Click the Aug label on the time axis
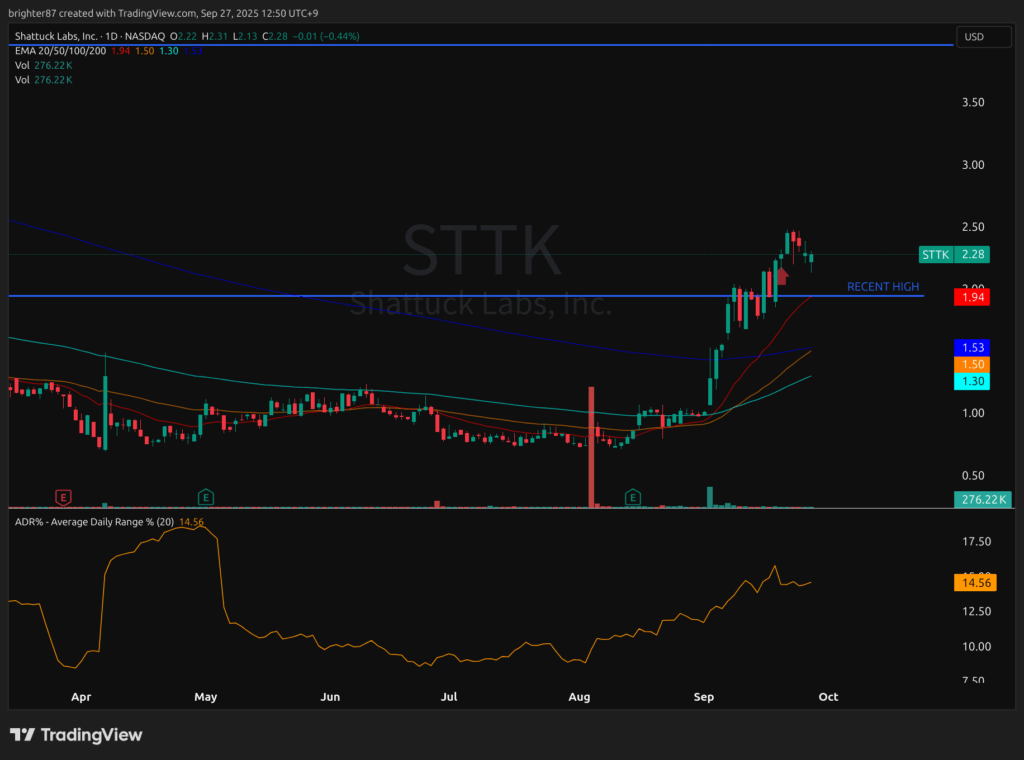 (x=579, y=697)
